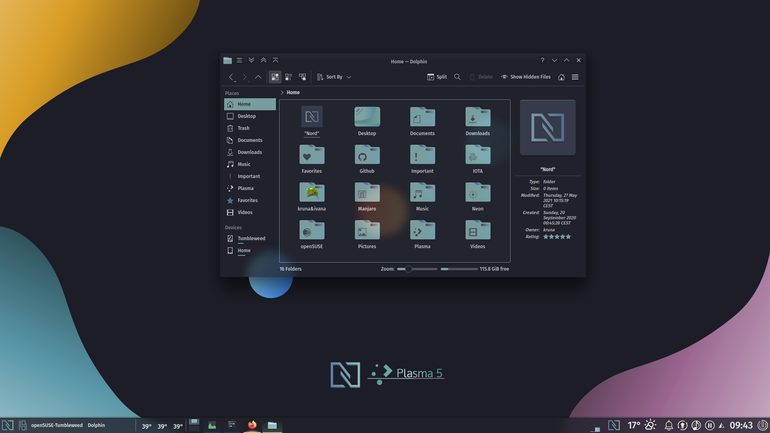The height and width of the screenshot is (433, 770).
Task: Switch to Compact view mode
Action: coord(289,77)
